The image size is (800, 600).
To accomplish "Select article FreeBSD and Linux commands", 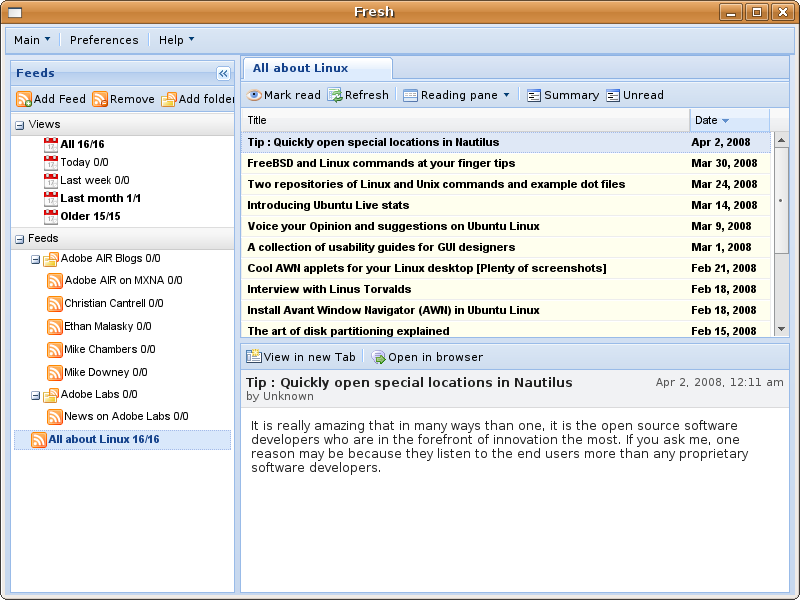I will click(506, 163).
